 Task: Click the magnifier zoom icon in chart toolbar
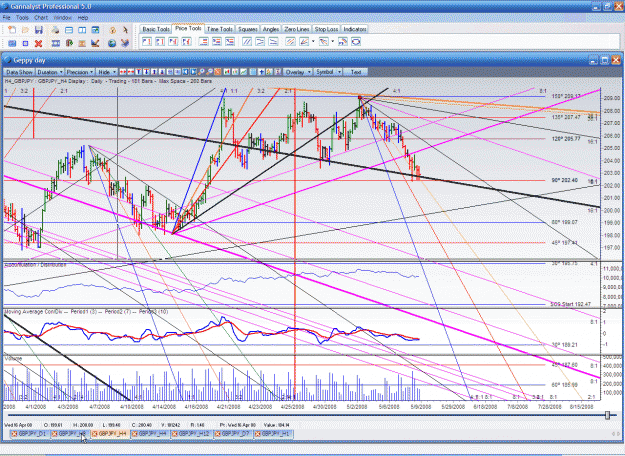tap(201, 72)
